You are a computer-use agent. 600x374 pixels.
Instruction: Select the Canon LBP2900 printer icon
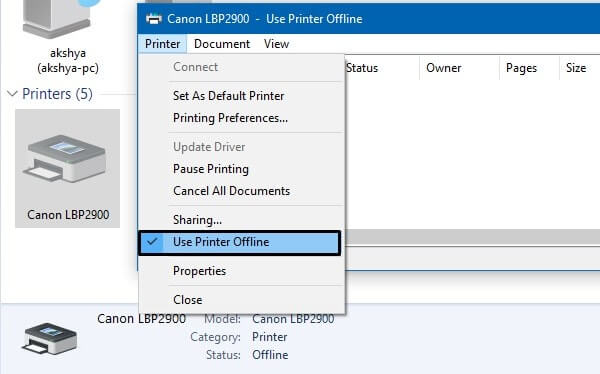[x=67, y=168]
